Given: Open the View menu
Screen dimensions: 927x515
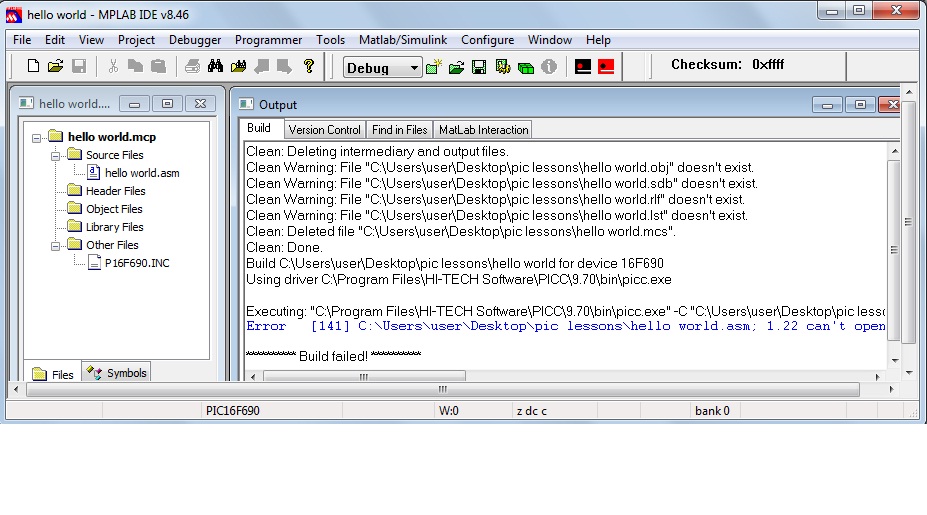Looking at the screenshot, I should click(91, 40).
